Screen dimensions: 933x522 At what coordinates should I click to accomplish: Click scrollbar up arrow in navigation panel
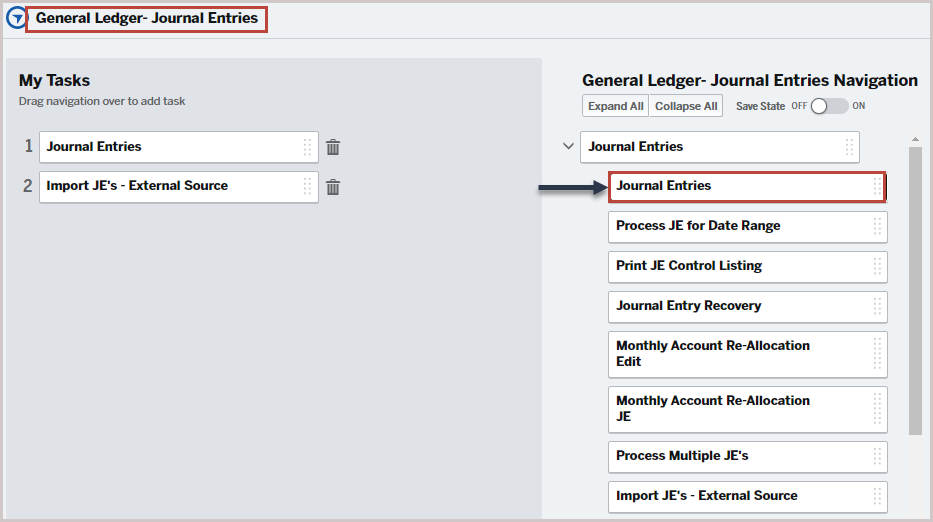click(x=915, y=139)
